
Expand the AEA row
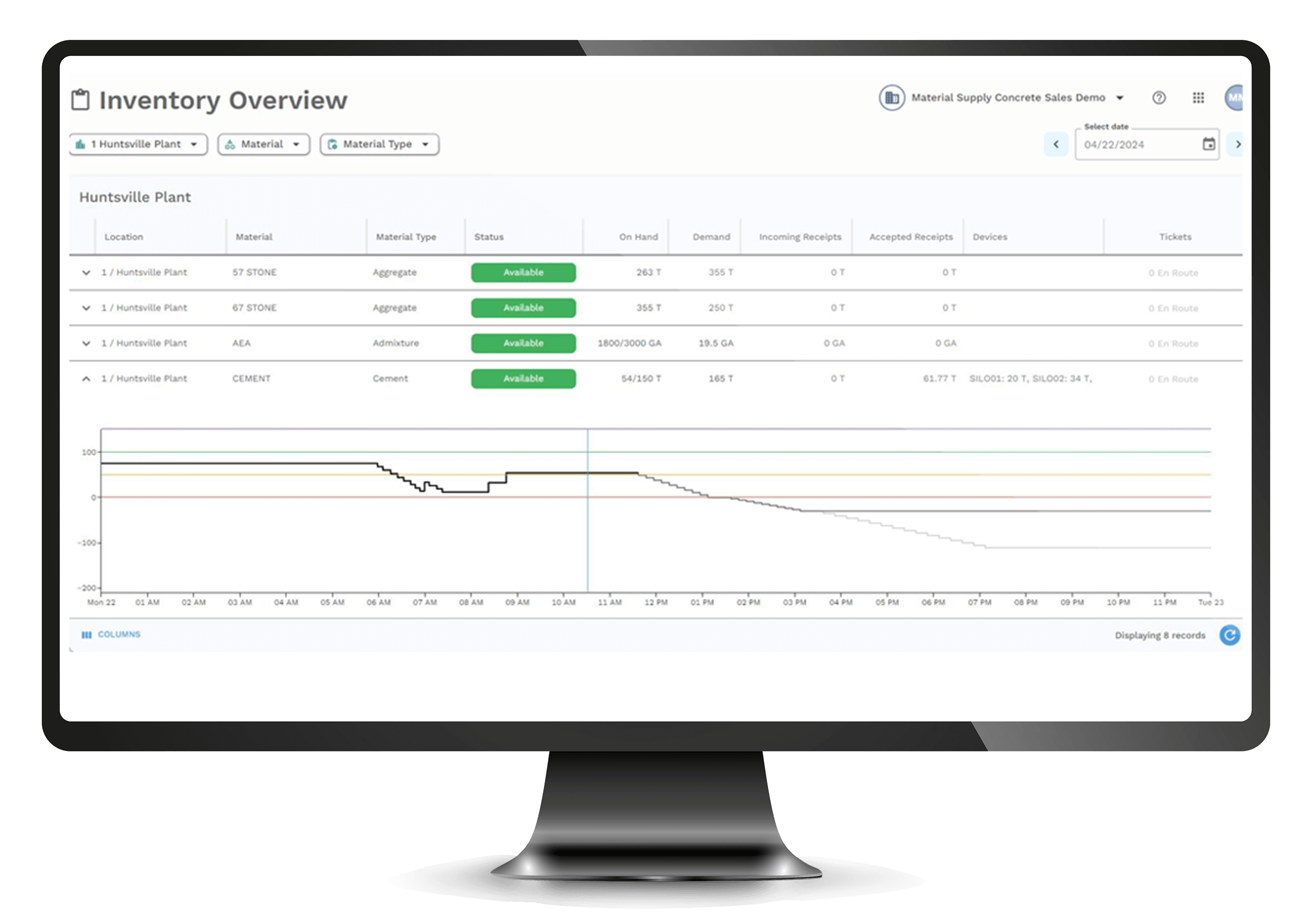coord(87,343)
